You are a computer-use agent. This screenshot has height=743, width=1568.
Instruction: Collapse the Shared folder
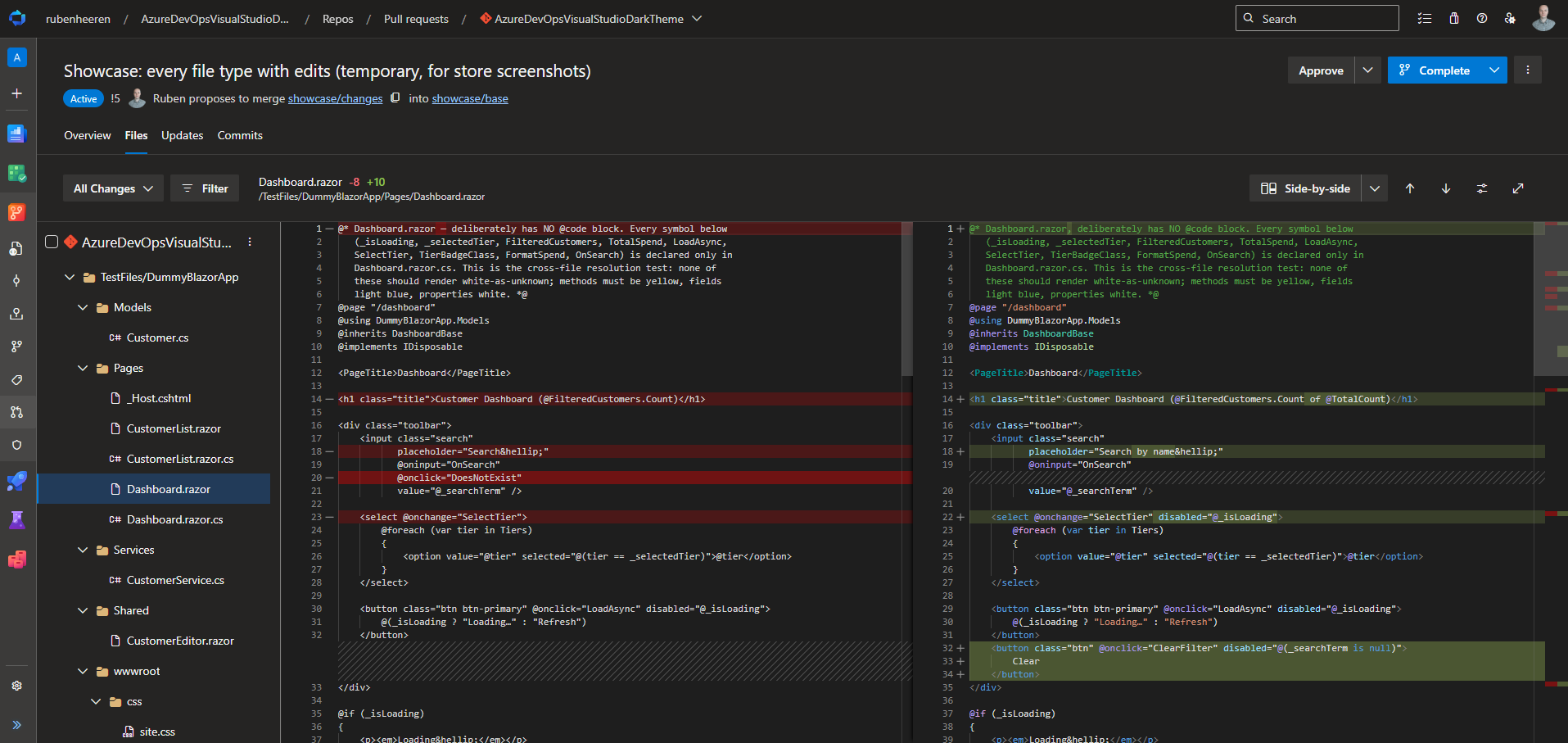point(83,610)
